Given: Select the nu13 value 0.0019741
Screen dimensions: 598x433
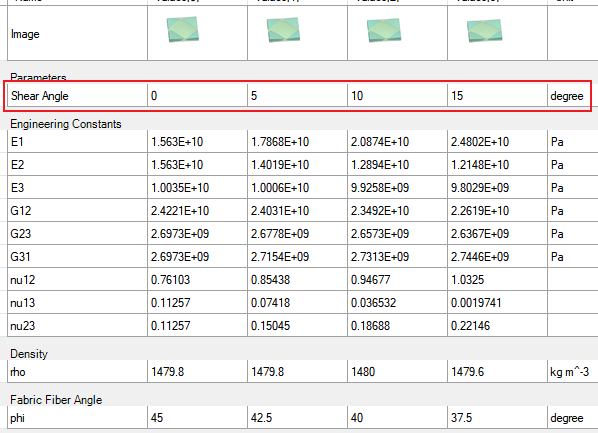Looking at the screenshot, I should click(476, 303).
